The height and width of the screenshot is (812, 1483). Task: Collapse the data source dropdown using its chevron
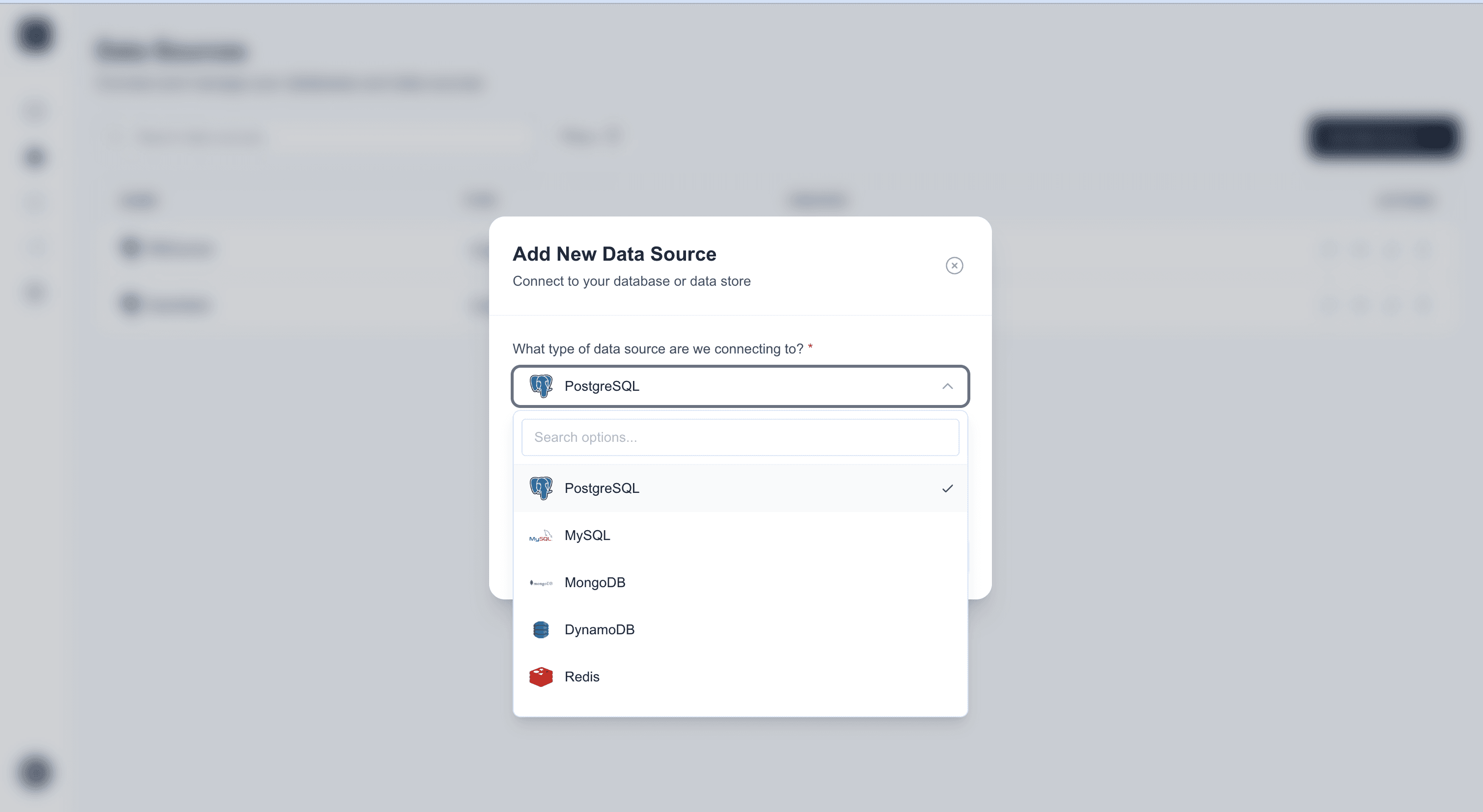[x=948, y=386]
